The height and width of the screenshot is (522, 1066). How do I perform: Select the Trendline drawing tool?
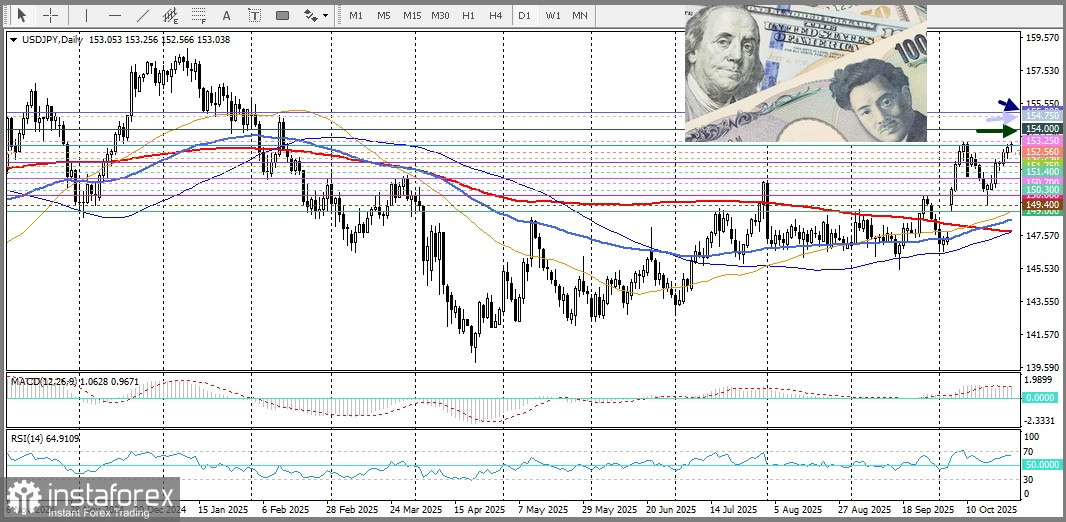click(x=143, y=15)
